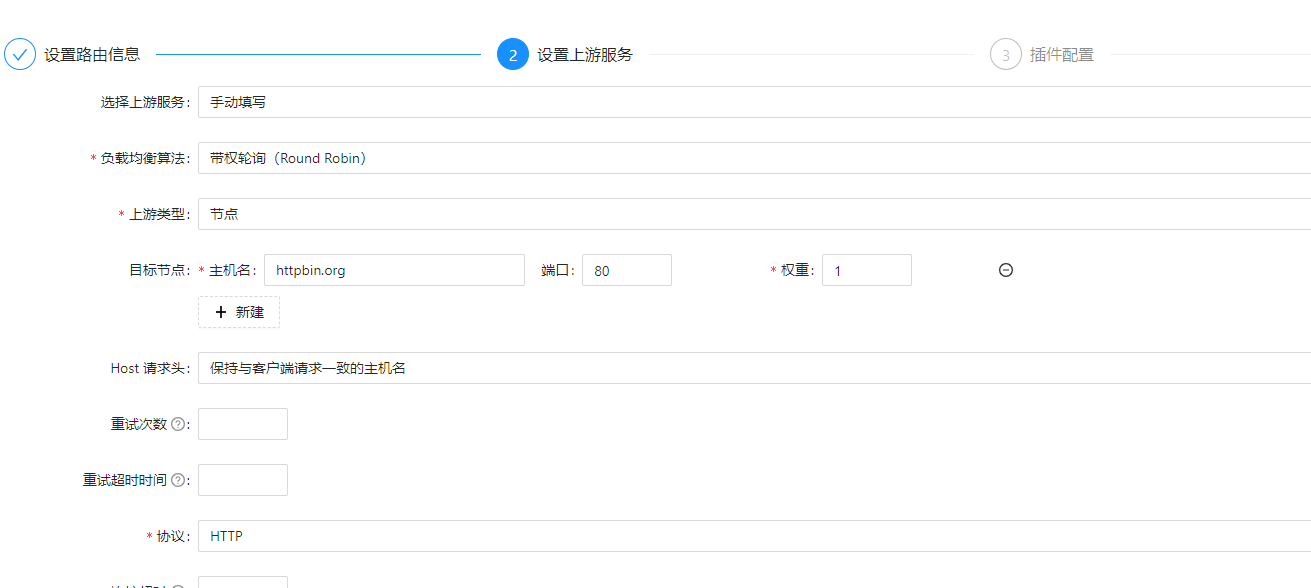
Task: Remove the httpbin.org target node
Action: pos(1006,270)
